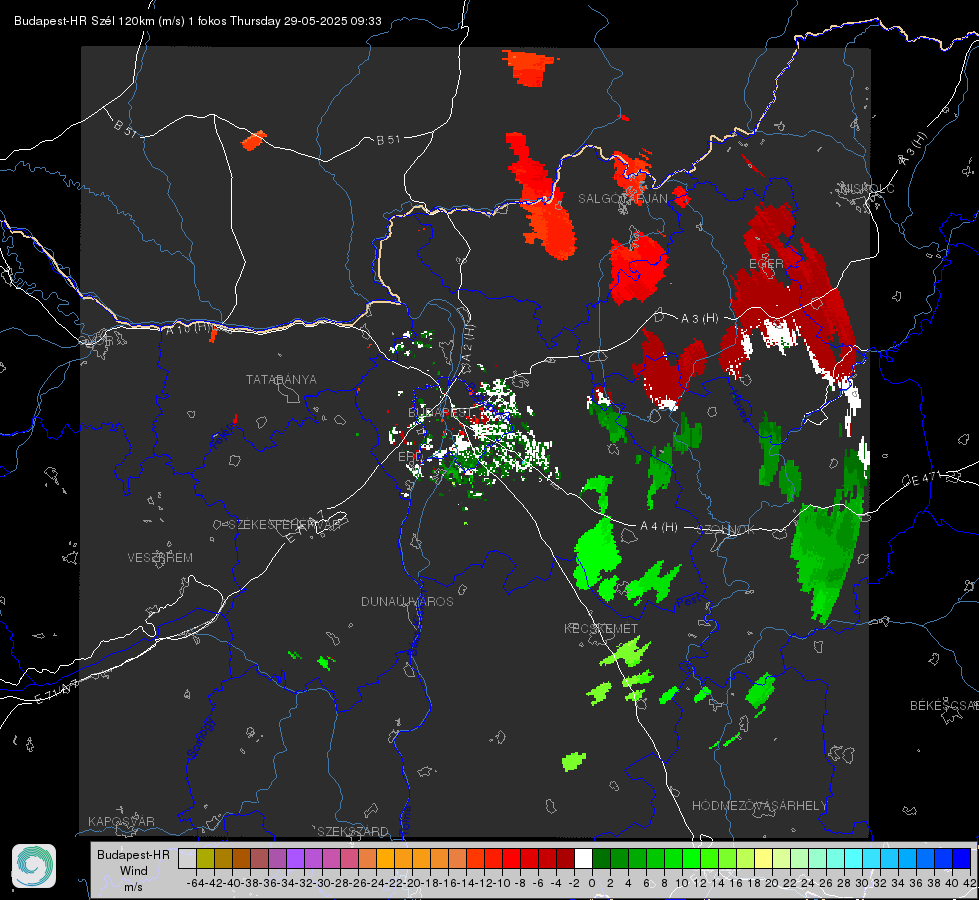979x900 pixels.
Task: Pick the amber swatch between -24 and -22
Action: (385, 858)
